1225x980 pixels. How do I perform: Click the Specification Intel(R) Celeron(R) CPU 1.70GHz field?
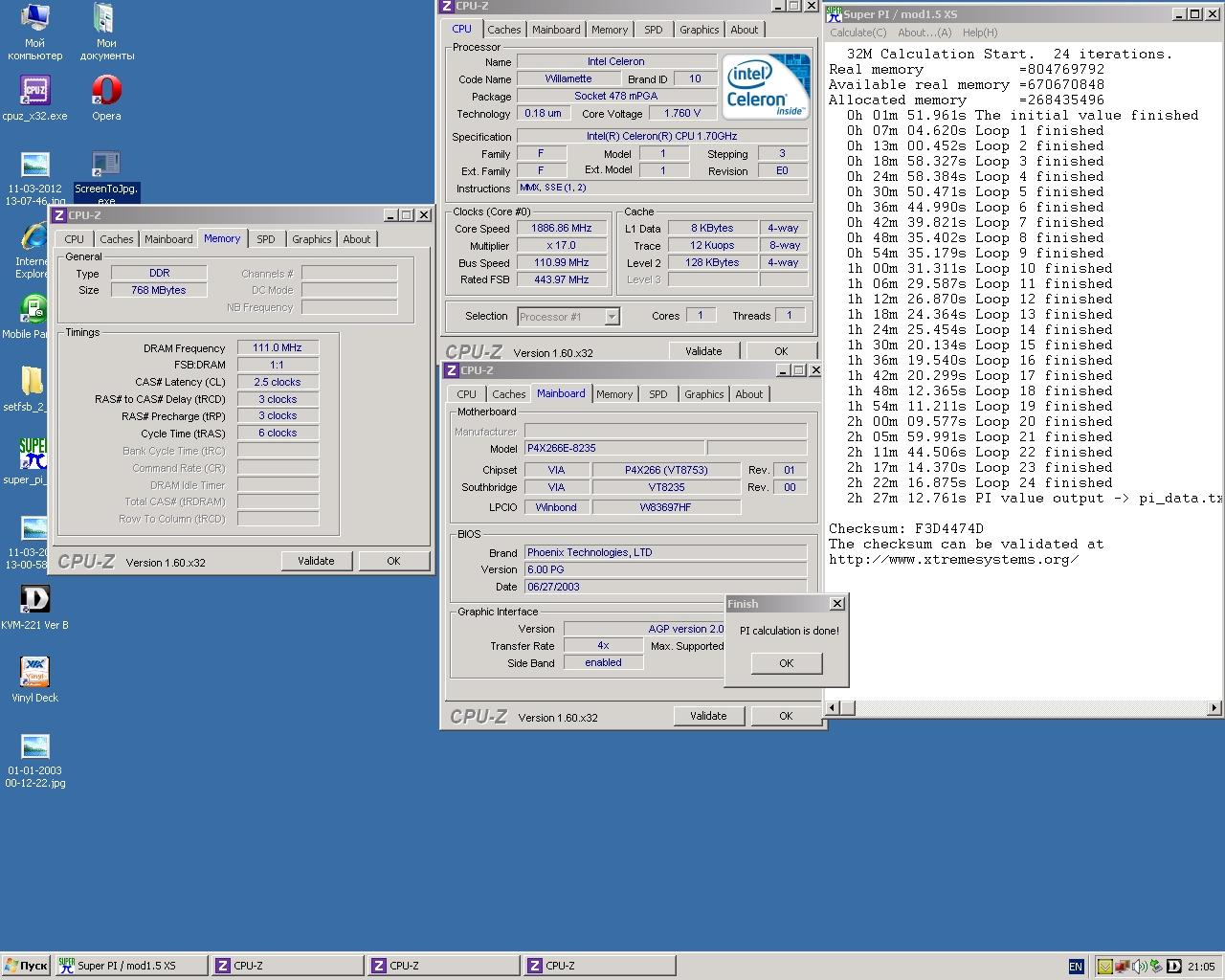click(662, 137)
